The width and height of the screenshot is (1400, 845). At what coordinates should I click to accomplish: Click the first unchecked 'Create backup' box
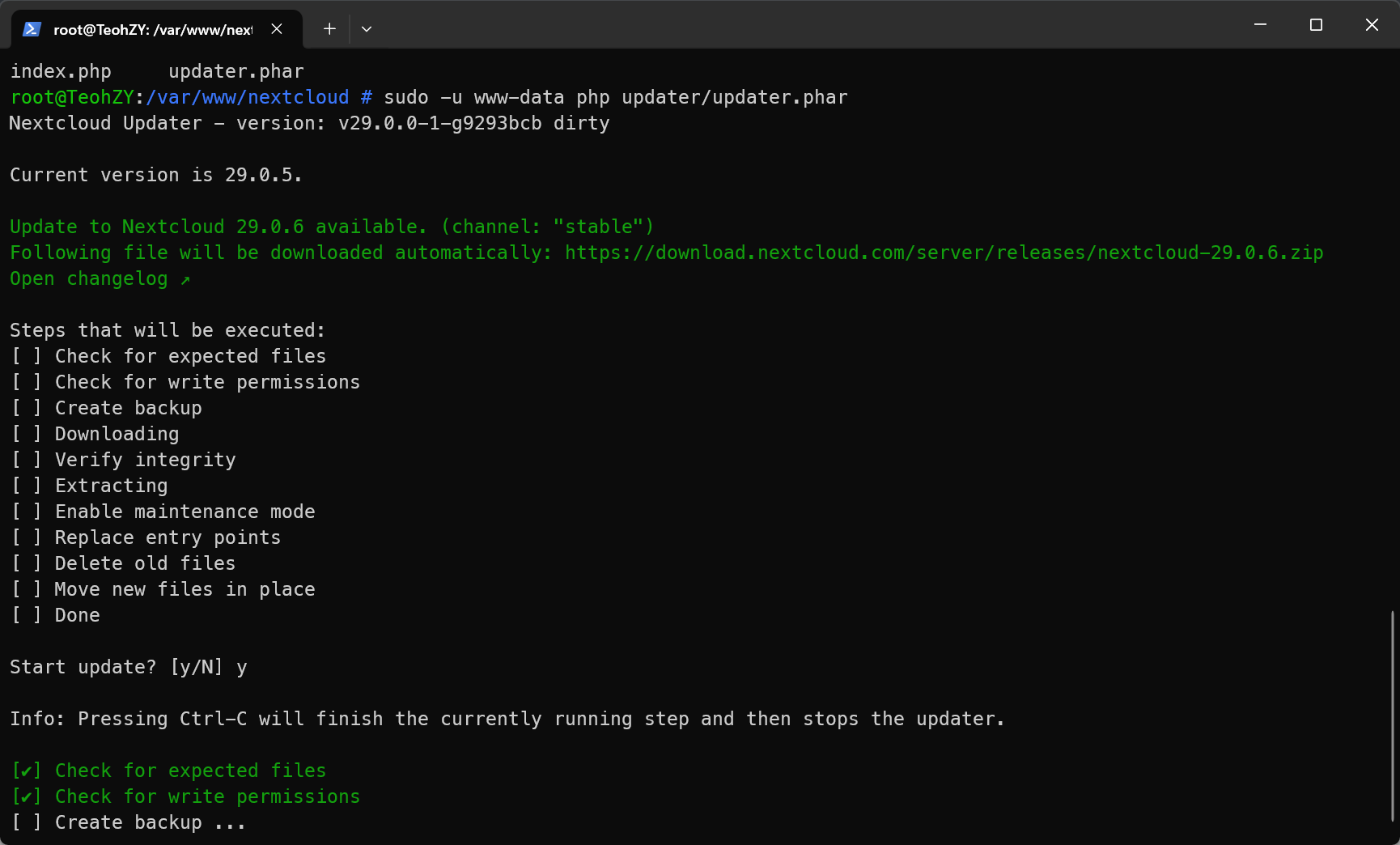[x=27, y=408]
